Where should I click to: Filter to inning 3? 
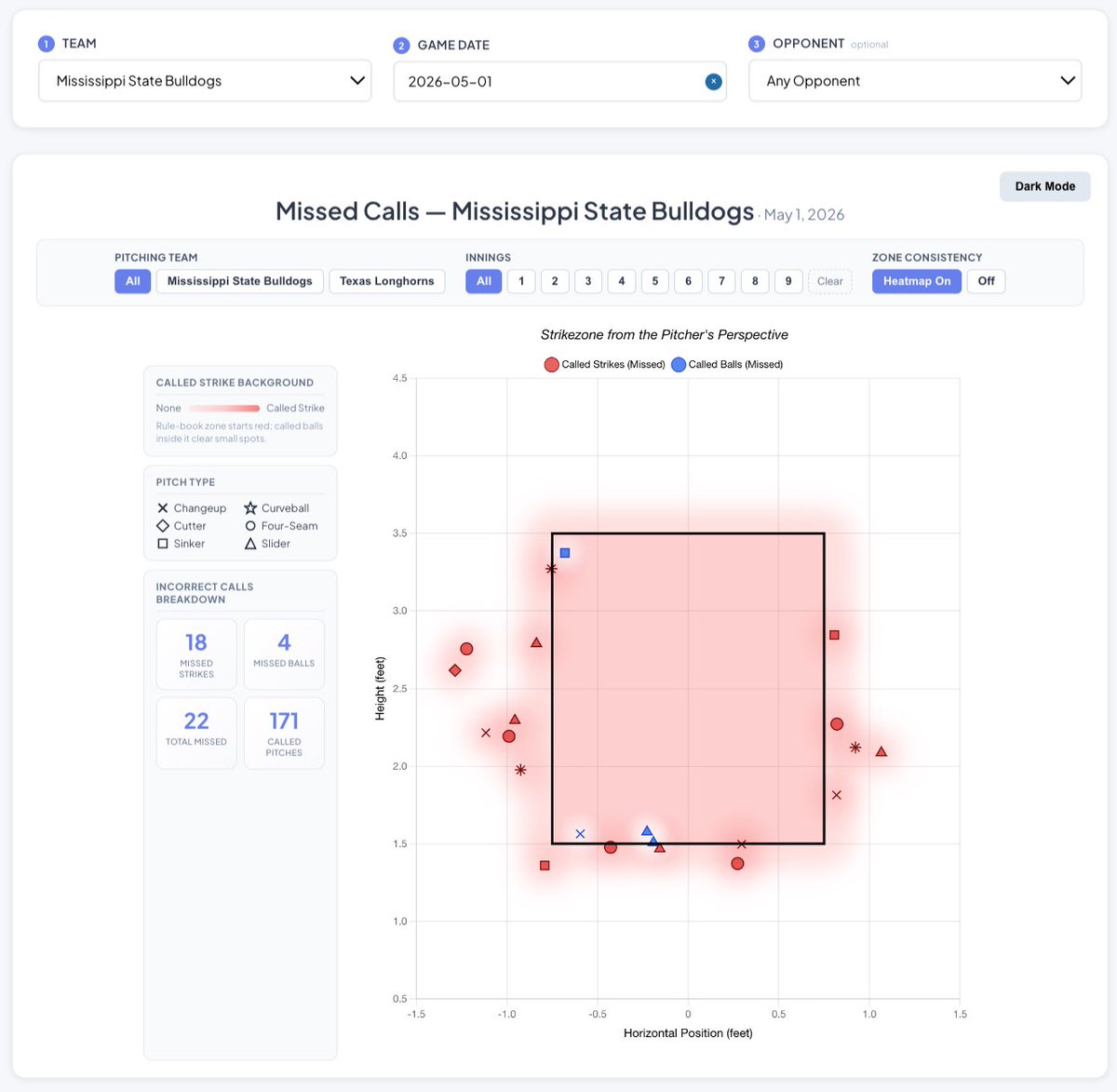588,281
